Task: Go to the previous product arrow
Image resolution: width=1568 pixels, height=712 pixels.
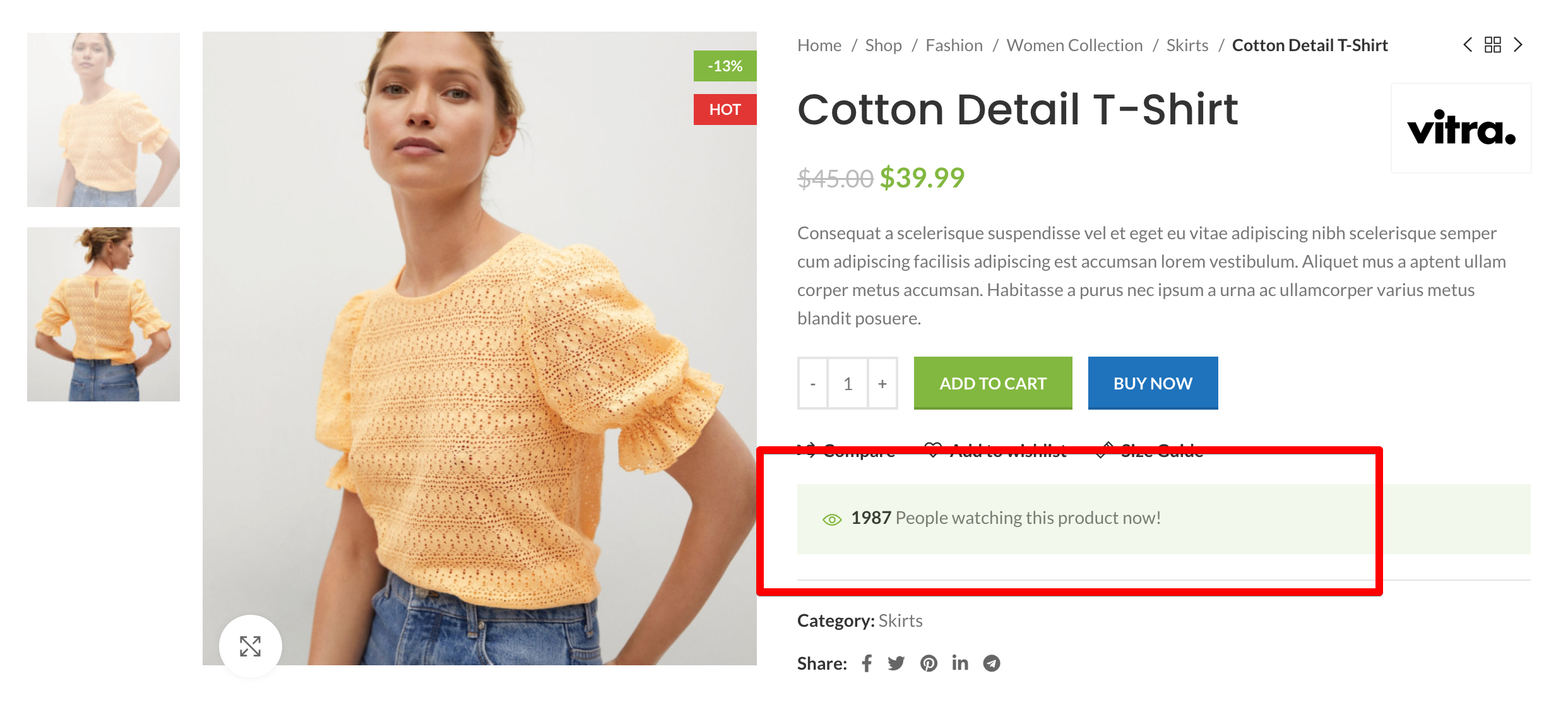Action: 1468,45
